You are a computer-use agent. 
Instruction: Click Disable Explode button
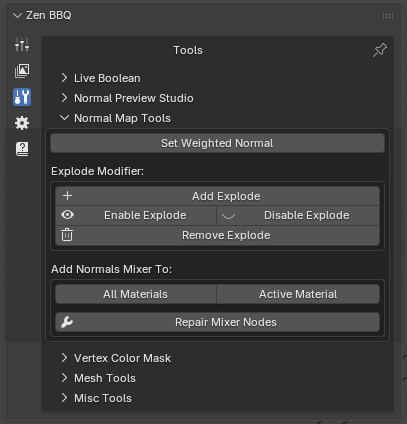point(298,215)
